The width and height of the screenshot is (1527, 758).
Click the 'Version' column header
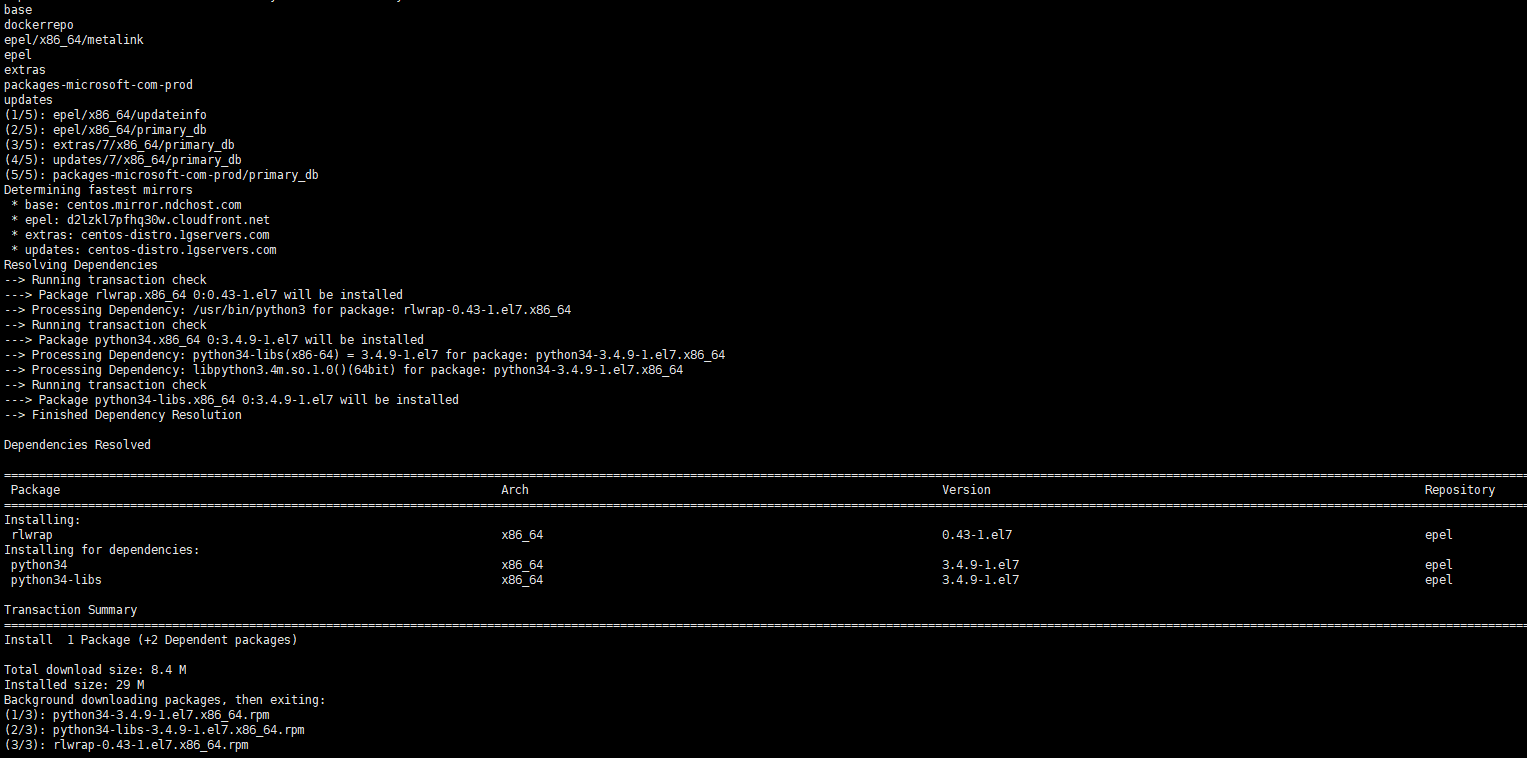pyautogui.click(x=966, y=490)
